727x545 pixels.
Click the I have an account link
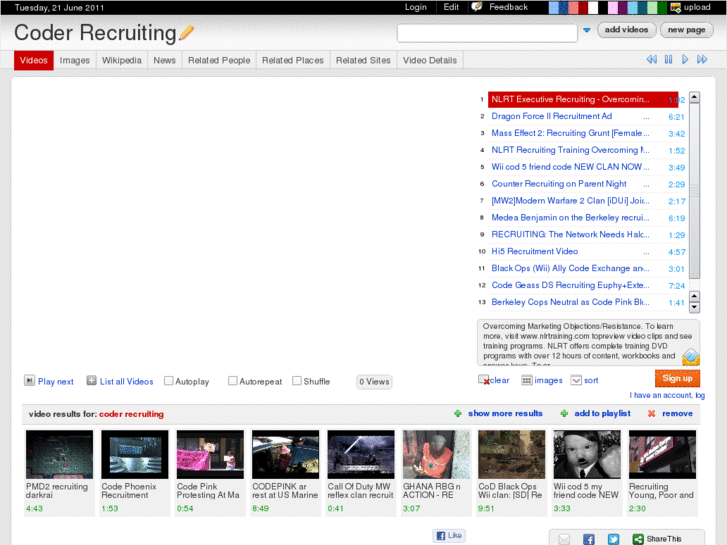point(667,395)
